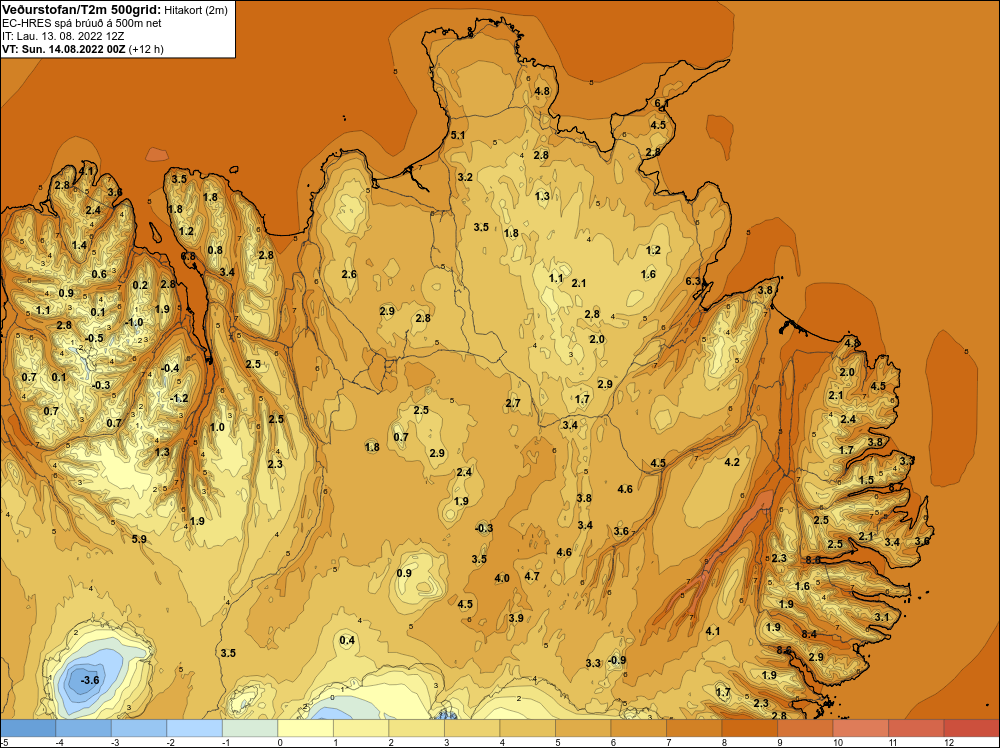1000x748 pixels.
Task: Select the legend value -2
Action: [170, 742]
